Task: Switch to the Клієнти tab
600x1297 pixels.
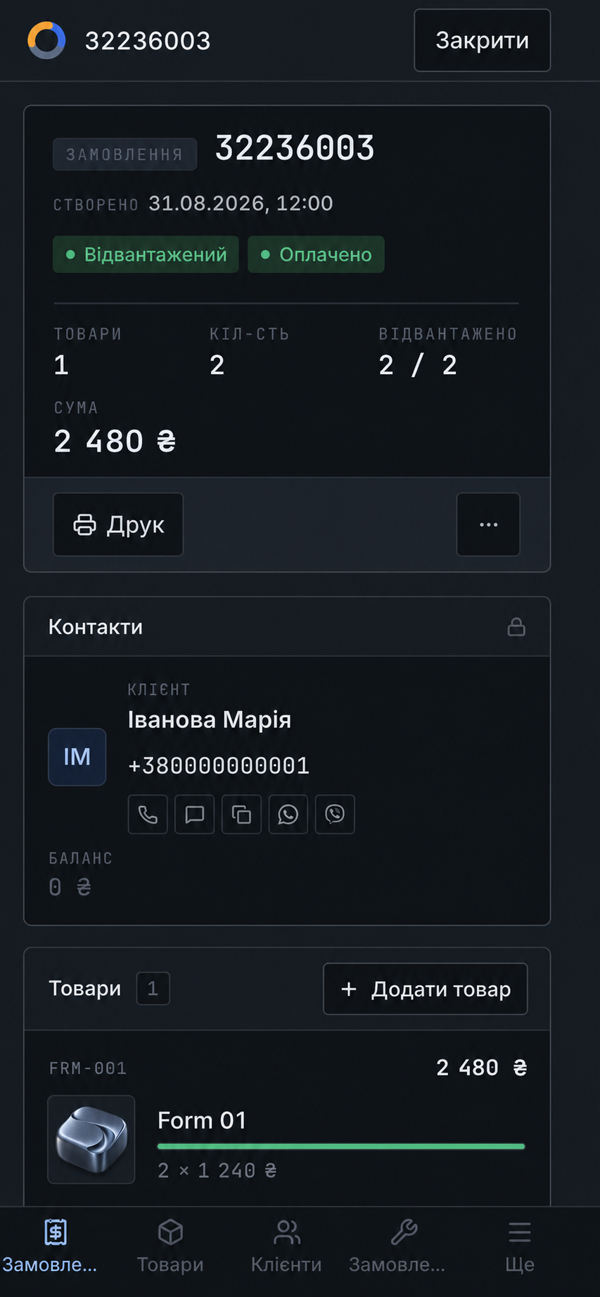Action: 287,1245
